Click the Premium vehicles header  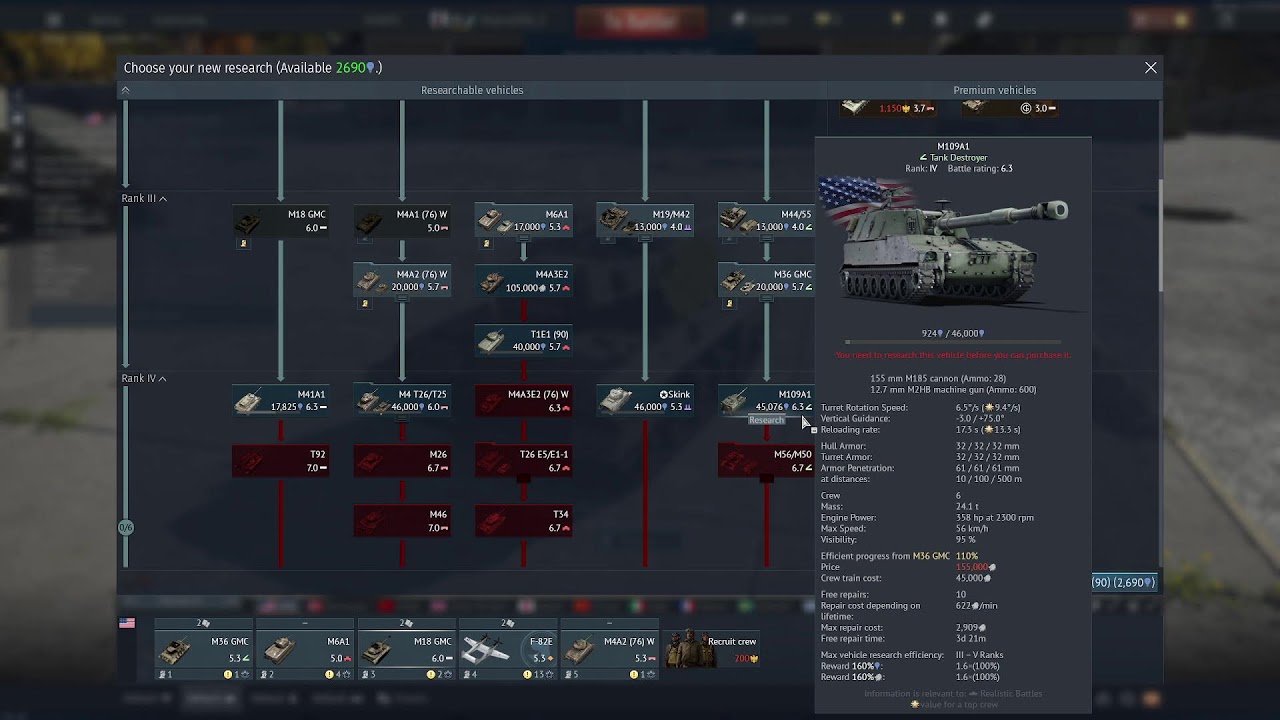[x=994, y=90]
